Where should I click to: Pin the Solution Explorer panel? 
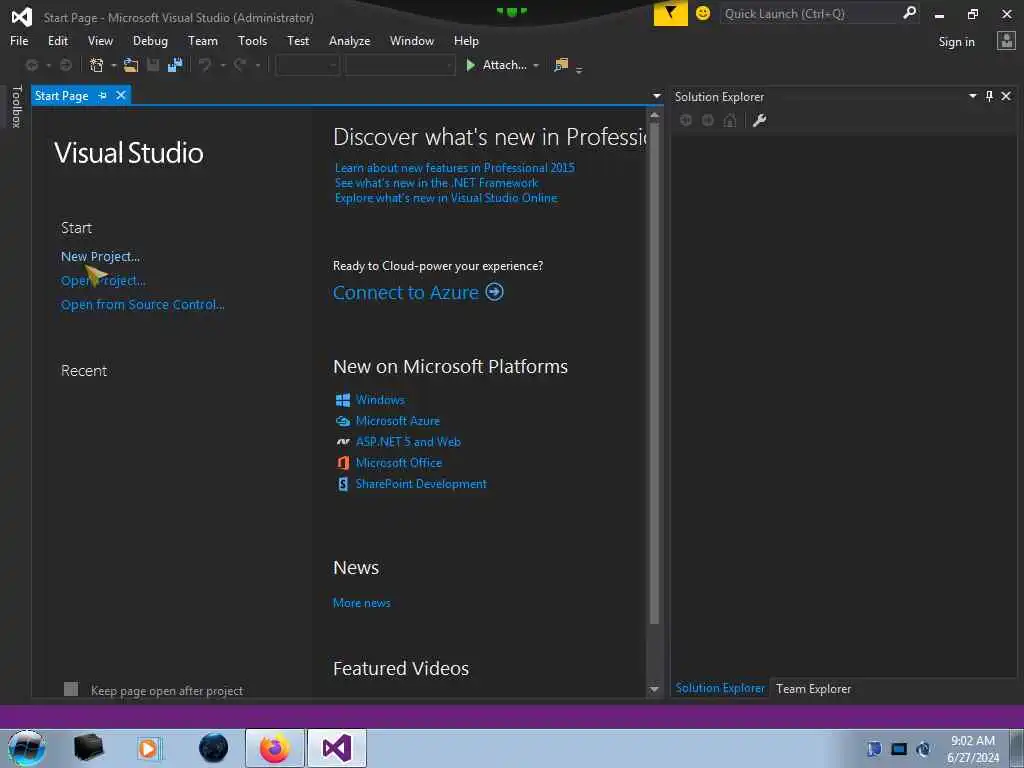click(x=989, y=96)
